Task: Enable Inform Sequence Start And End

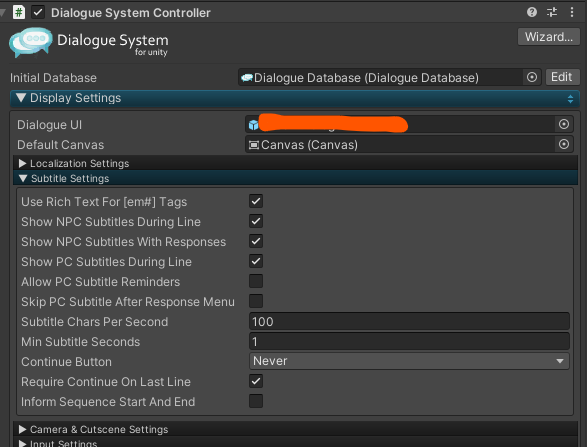Action: point(256,401)
